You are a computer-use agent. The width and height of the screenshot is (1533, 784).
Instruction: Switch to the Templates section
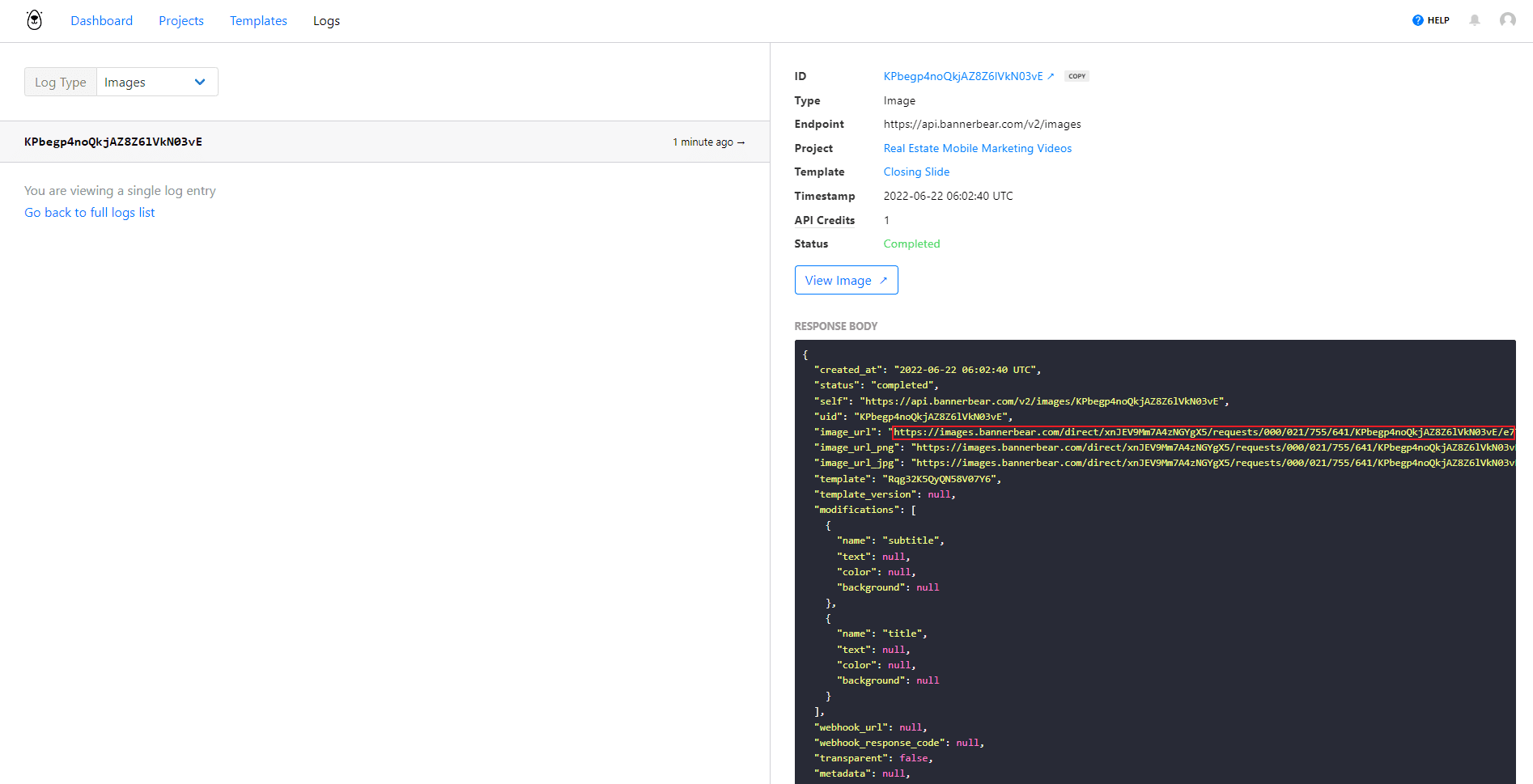click(258, 20)
